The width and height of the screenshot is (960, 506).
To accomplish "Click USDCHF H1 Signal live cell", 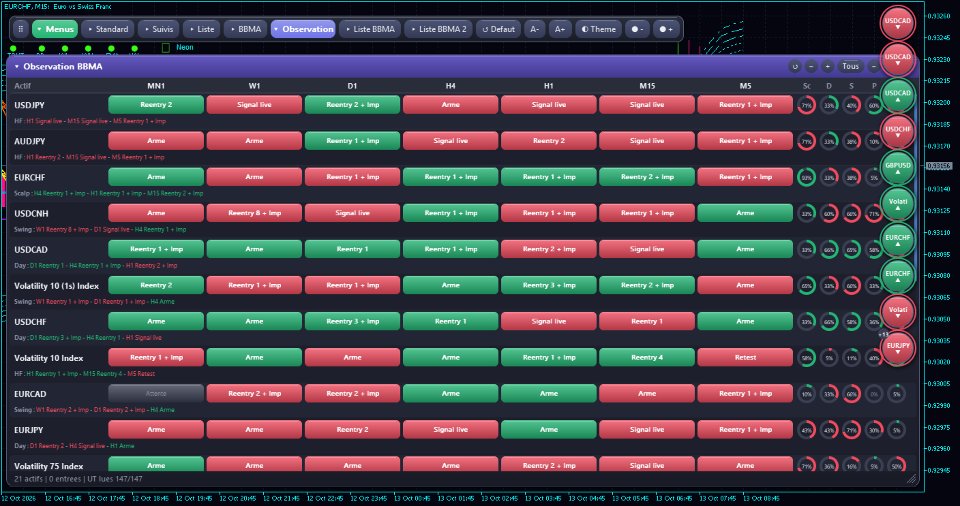I will tap(549, 322).
